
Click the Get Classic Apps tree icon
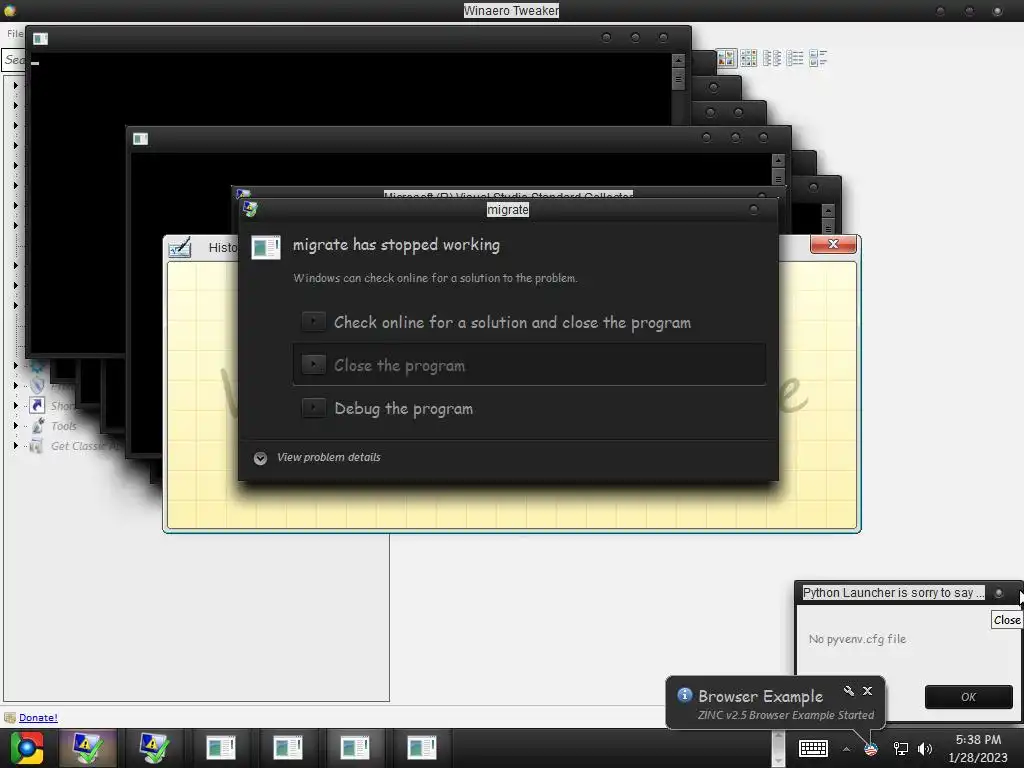38,446
